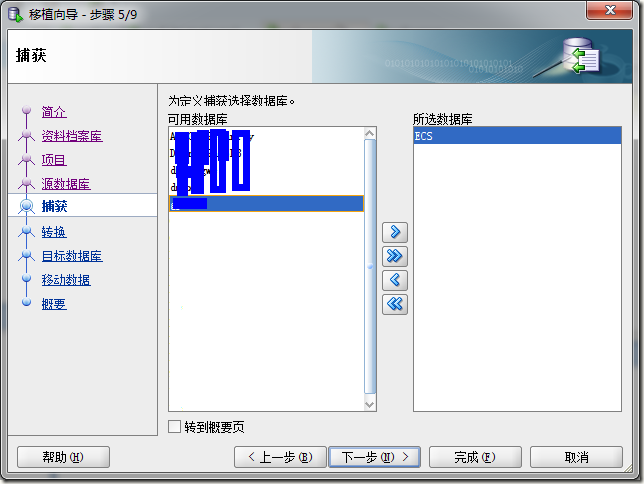
Task: Go to the 项目 step
Action: coord(54,160)
